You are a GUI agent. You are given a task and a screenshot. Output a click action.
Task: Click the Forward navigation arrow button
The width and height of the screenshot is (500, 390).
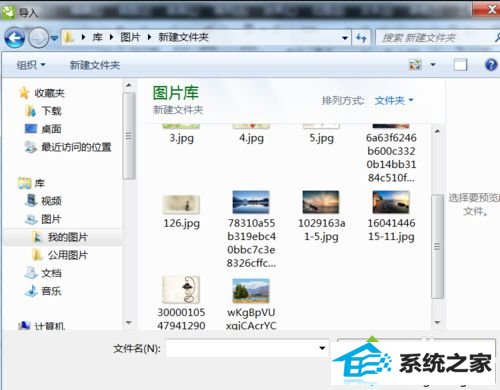pyautogui.click(x=38, y=38)
